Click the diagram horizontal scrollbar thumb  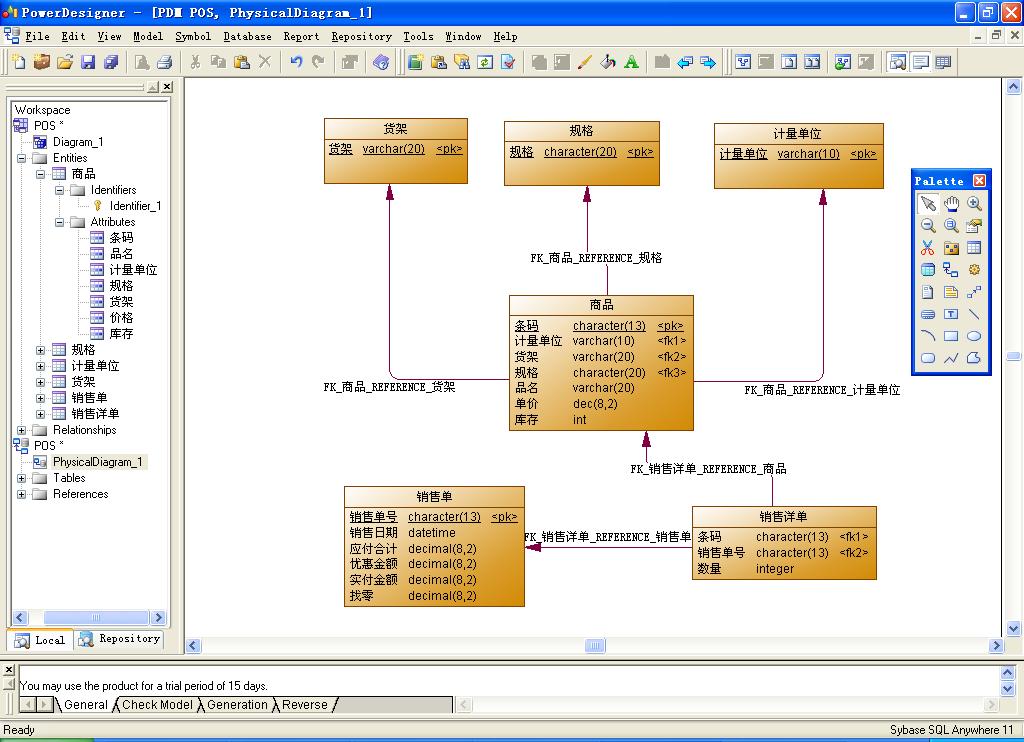pos(594,646)
